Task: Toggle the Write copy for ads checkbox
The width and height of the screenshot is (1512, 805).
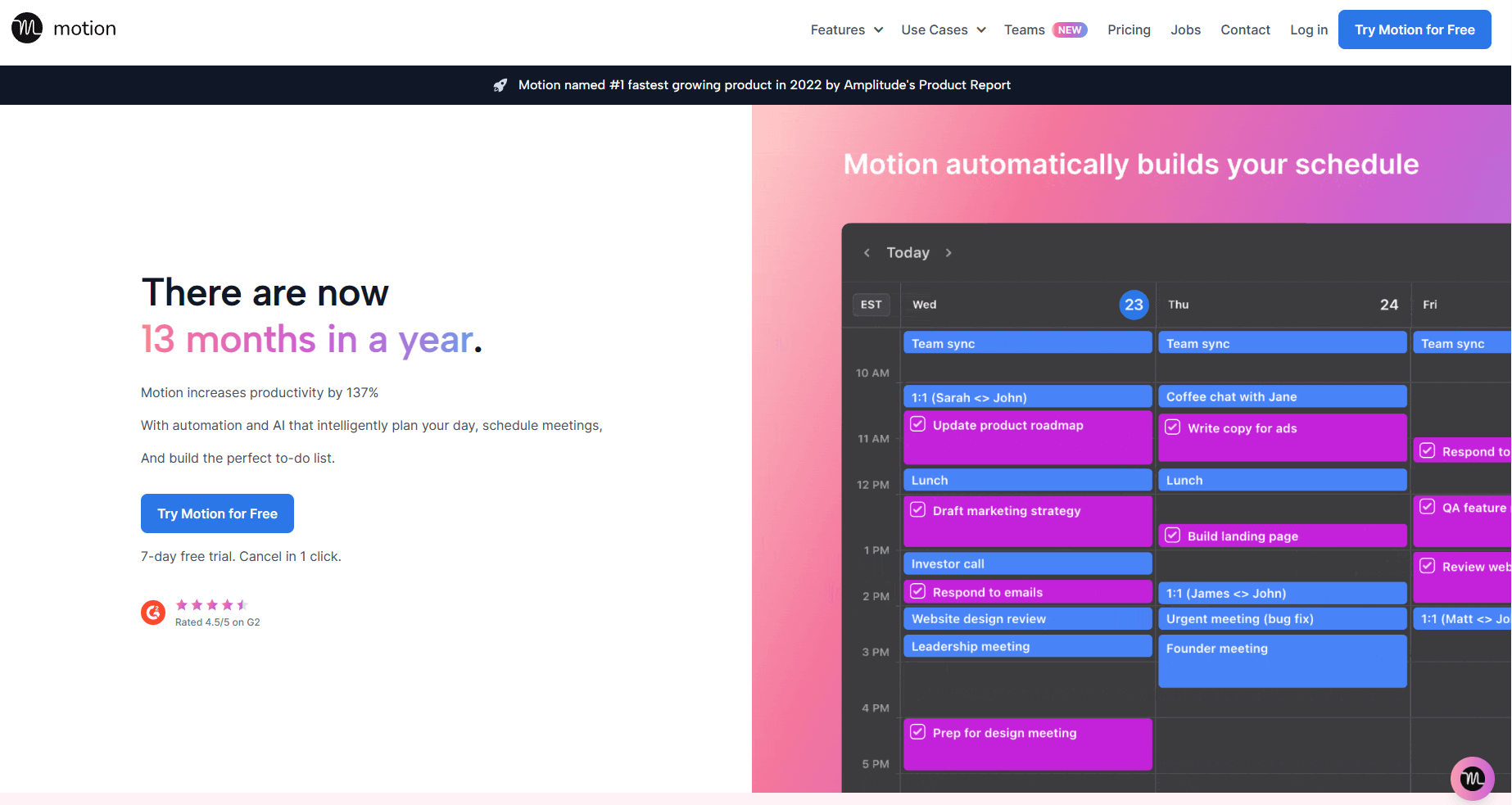Action: tap(1173, 427)
